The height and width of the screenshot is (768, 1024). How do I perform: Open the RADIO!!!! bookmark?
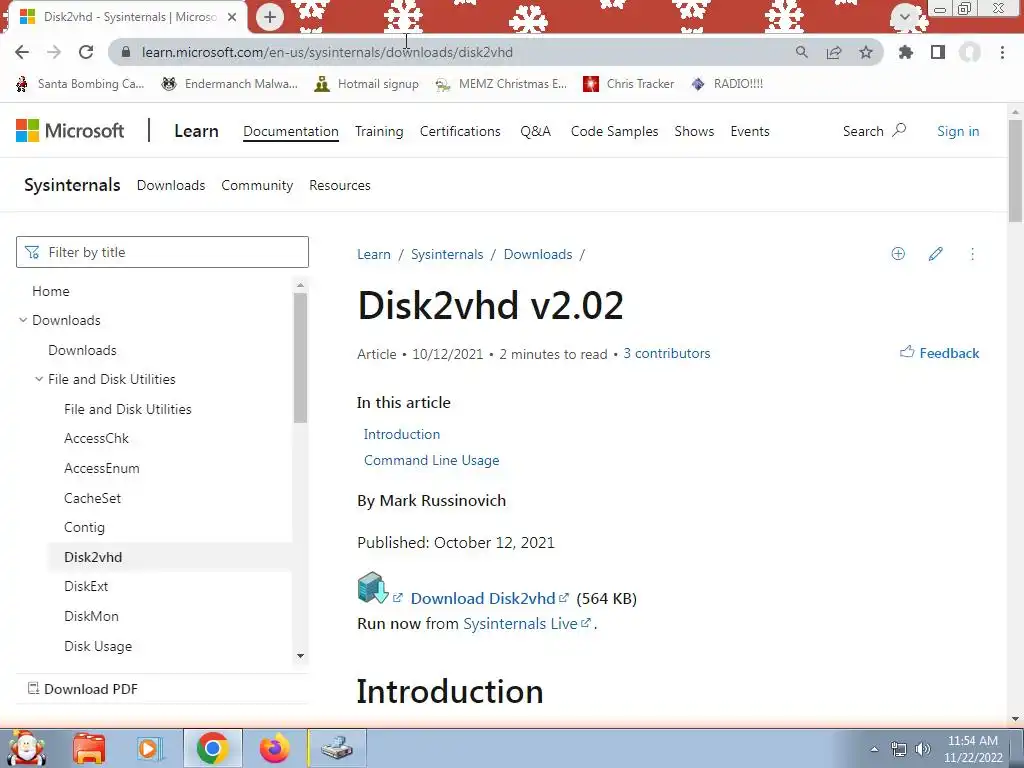(727, 84)
